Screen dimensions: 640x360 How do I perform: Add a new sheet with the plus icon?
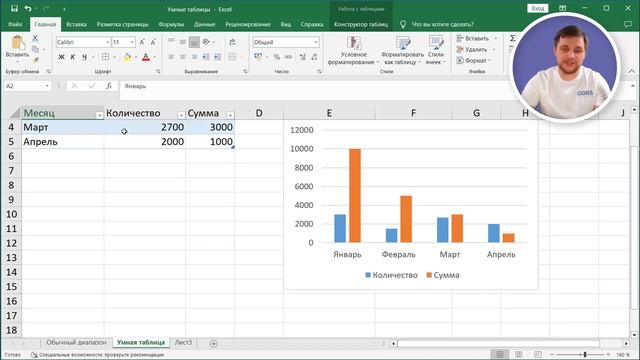213,344
